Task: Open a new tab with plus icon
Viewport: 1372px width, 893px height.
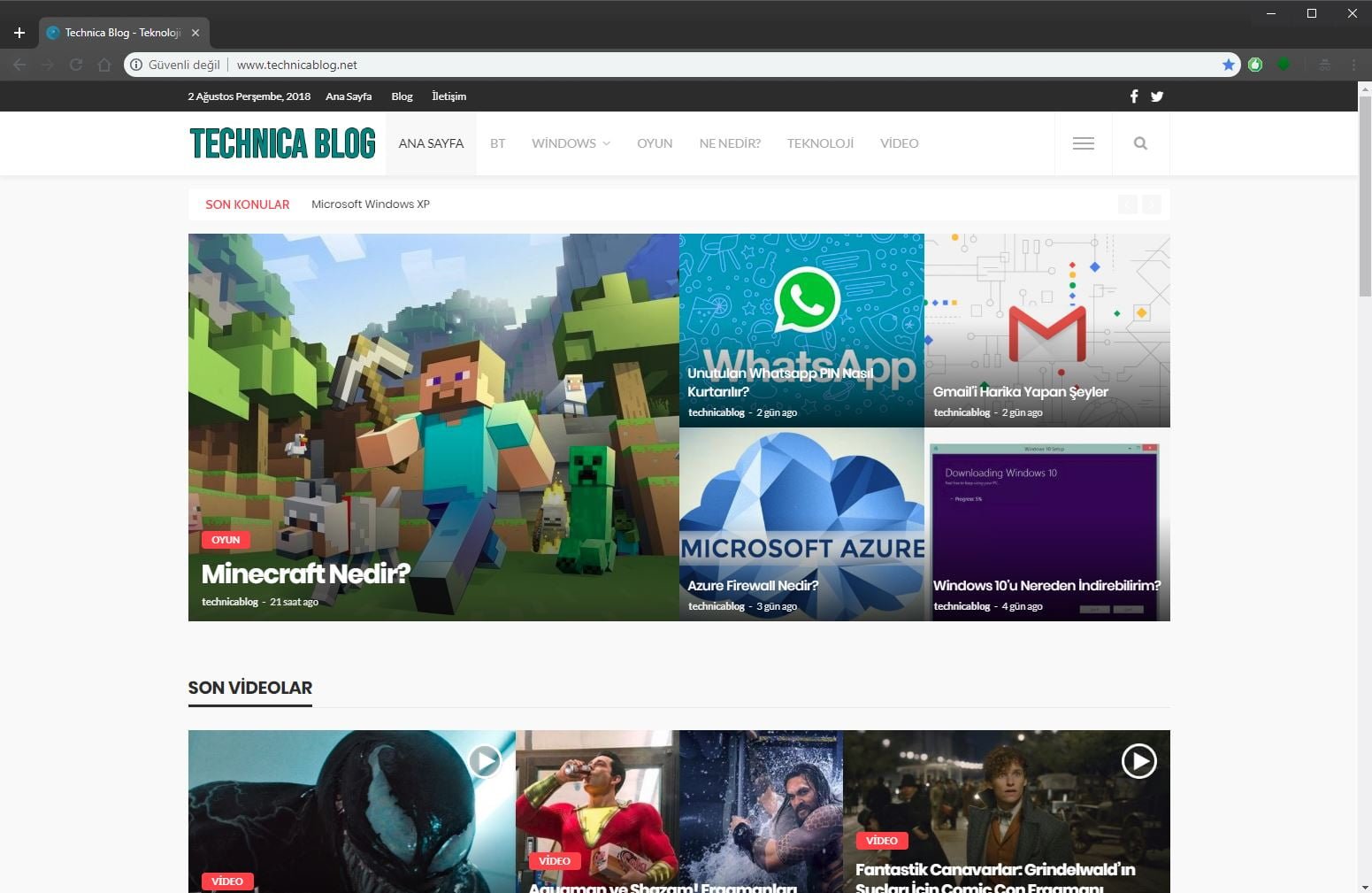Action: (x=19, y=33)
